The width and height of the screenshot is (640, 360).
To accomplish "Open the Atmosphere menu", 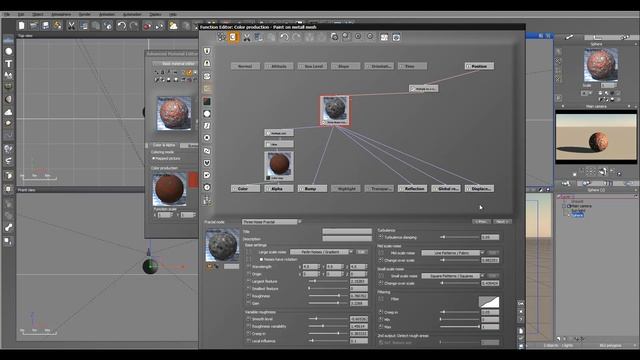I will coord(61,14).
